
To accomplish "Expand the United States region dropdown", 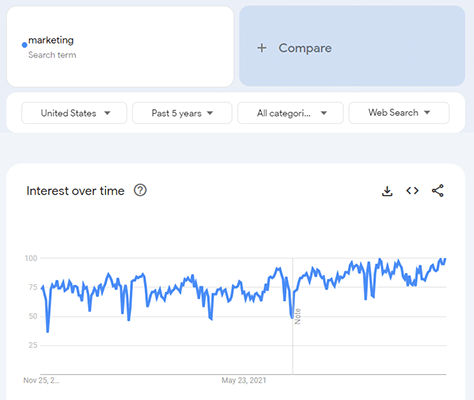I will [74, 113].
